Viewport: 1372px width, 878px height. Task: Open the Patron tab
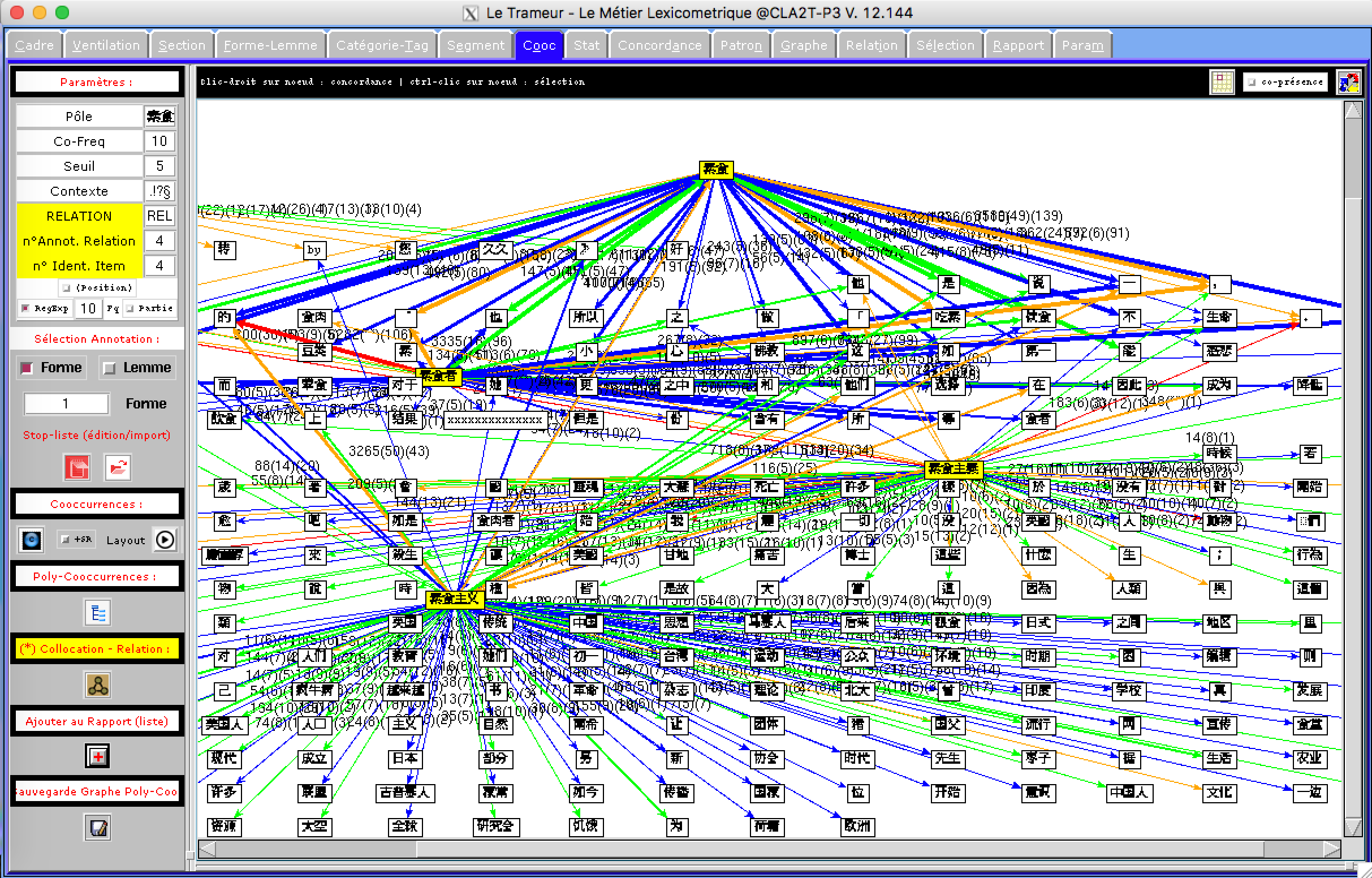point(741,45)
